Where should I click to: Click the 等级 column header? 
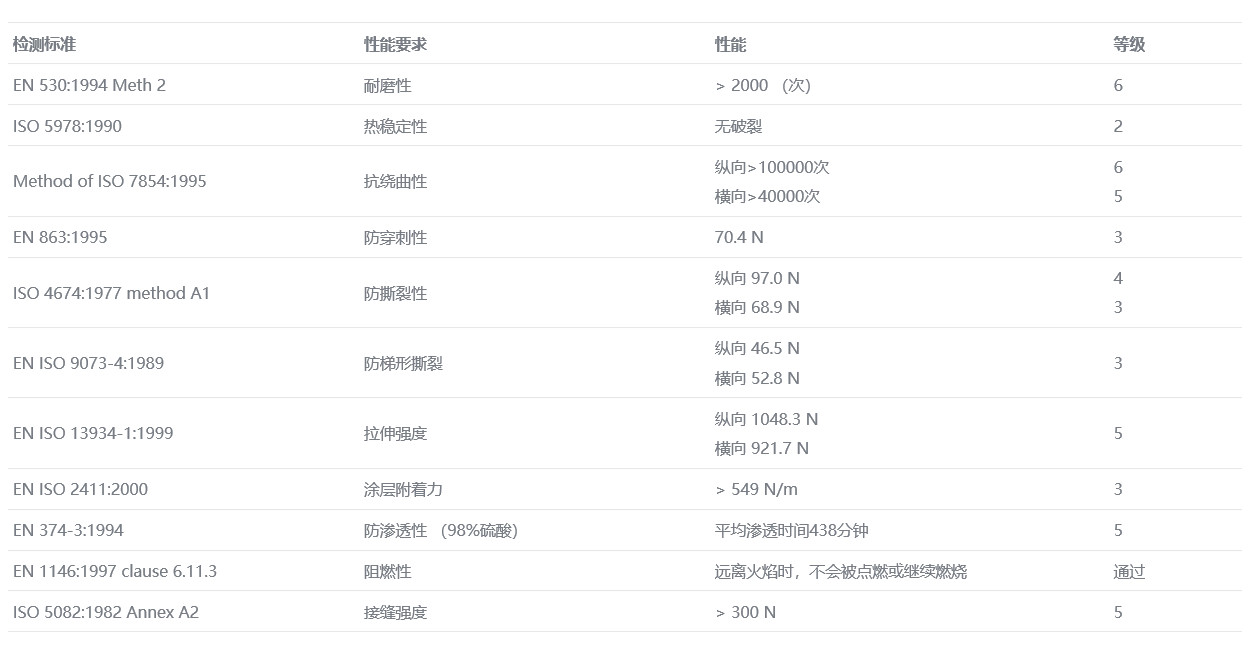1129,45
